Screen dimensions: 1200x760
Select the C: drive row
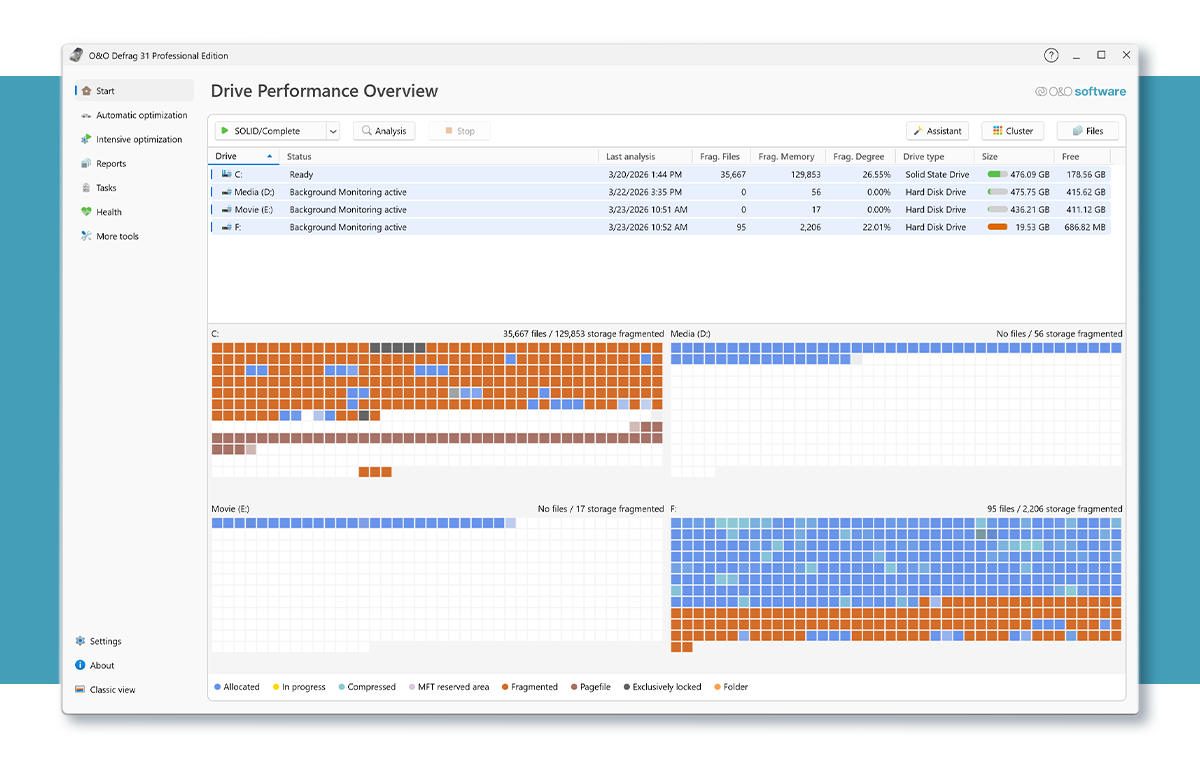coord(660,174)
